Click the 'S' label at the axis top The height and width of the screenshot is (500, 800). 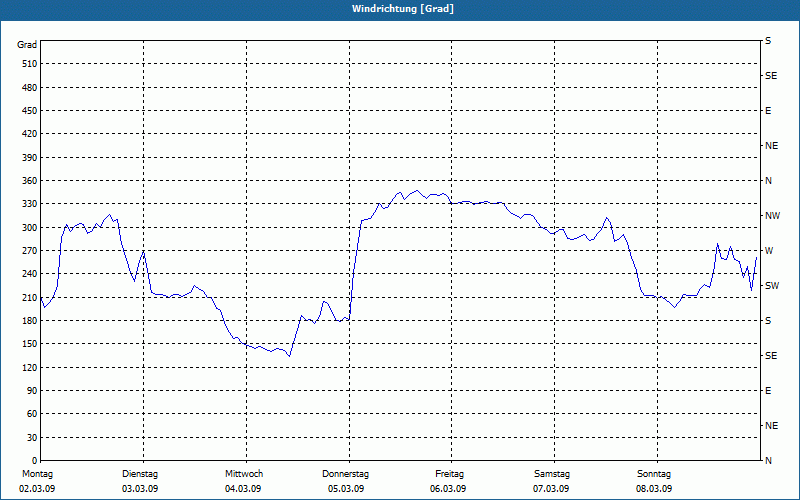pyautogui.click(x=768, y=41)
